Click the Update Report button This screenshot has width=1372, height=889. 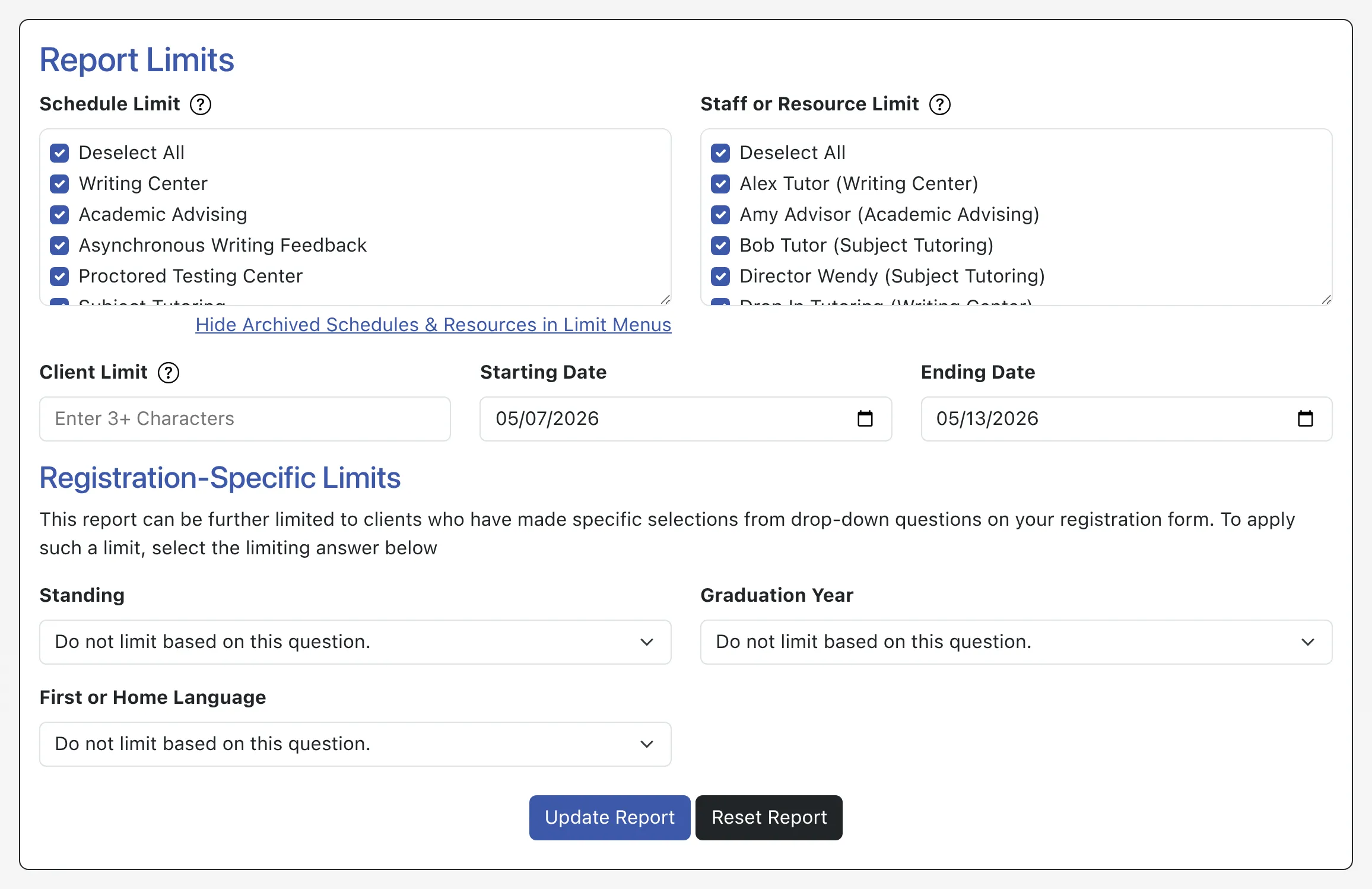tap(609, 818)
